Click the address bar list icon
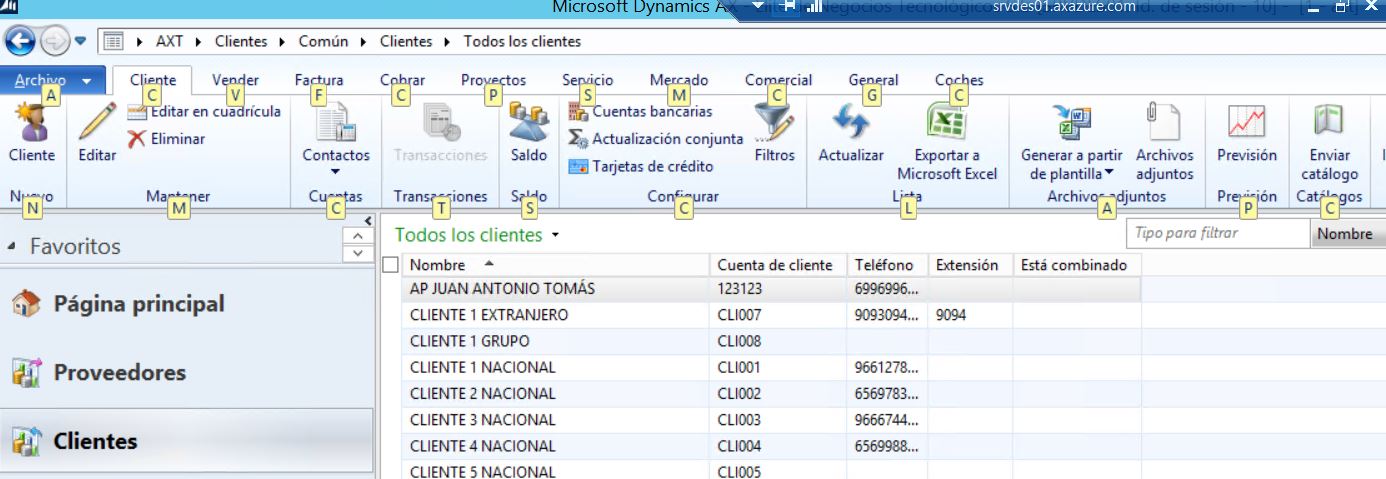The image size is (1386, 479). click(x=113, y=42)
